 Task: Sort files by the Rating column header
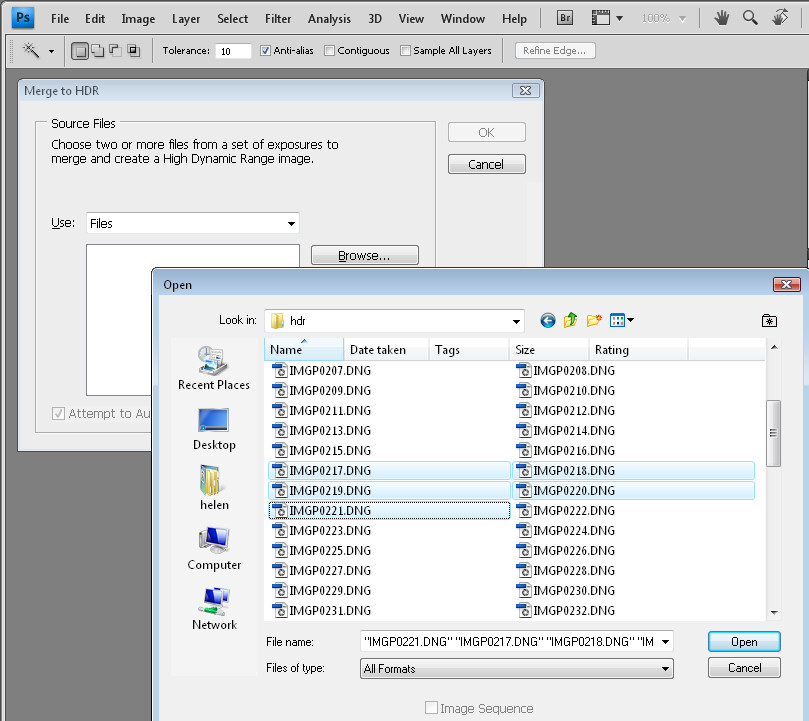coord(638,349)
